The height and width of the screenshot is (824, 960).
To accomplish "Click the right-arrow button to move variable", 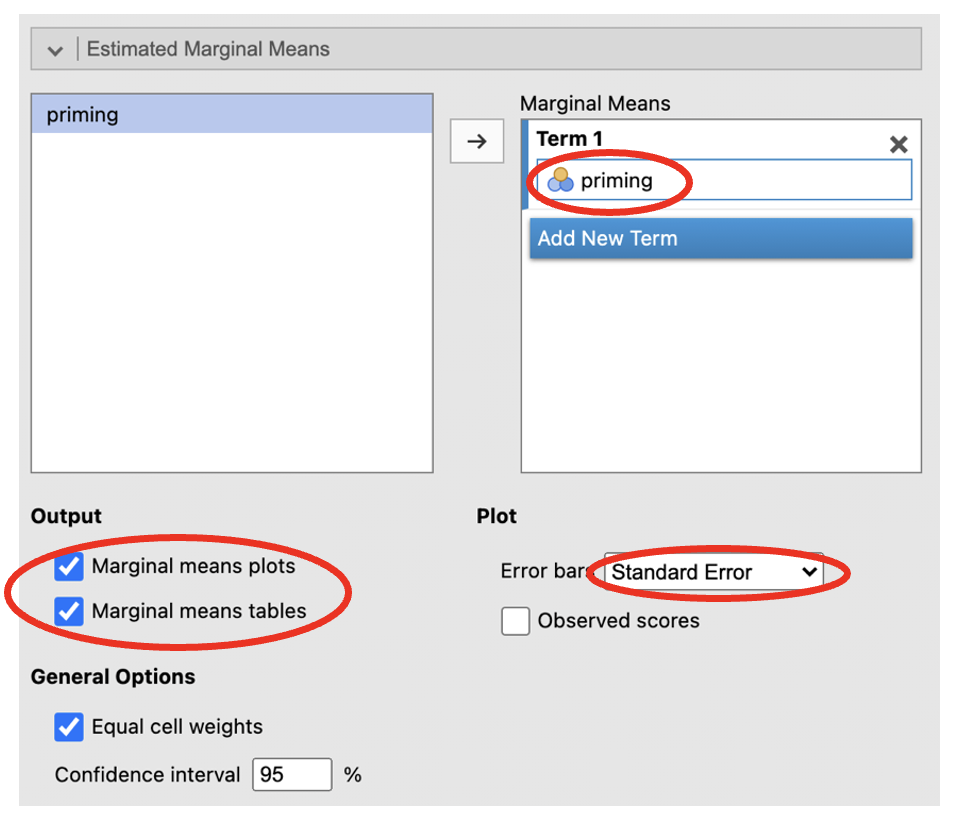I will [x=477, y=141].
